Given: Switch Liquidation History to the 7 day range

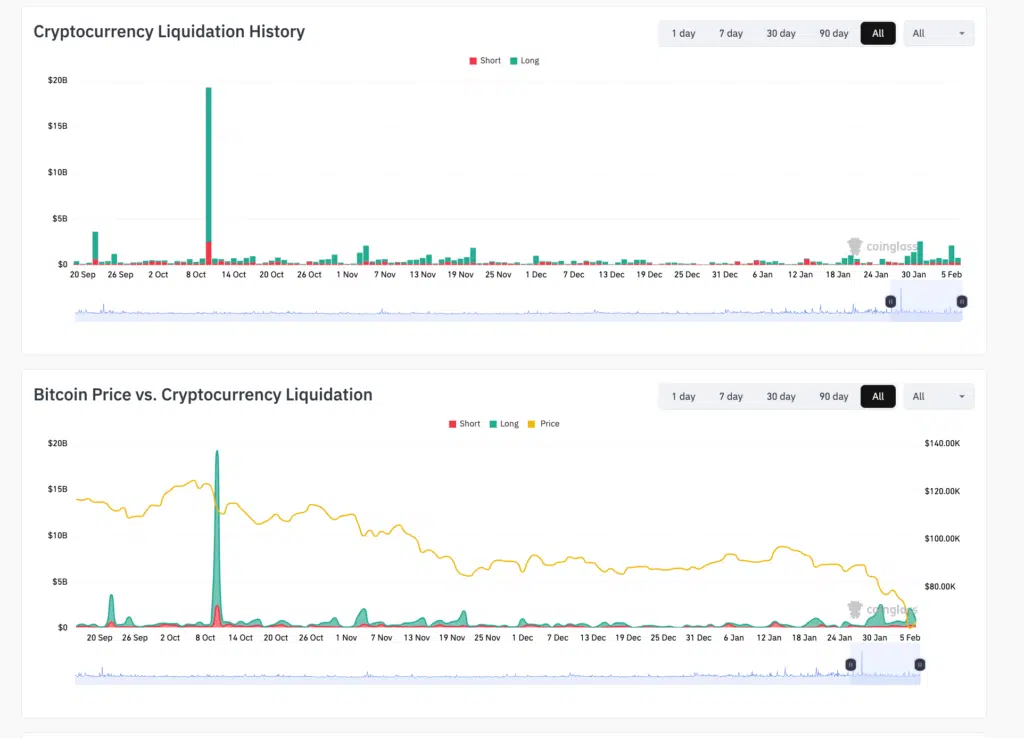Looking at the screenshot, I should tap(731, 33).
